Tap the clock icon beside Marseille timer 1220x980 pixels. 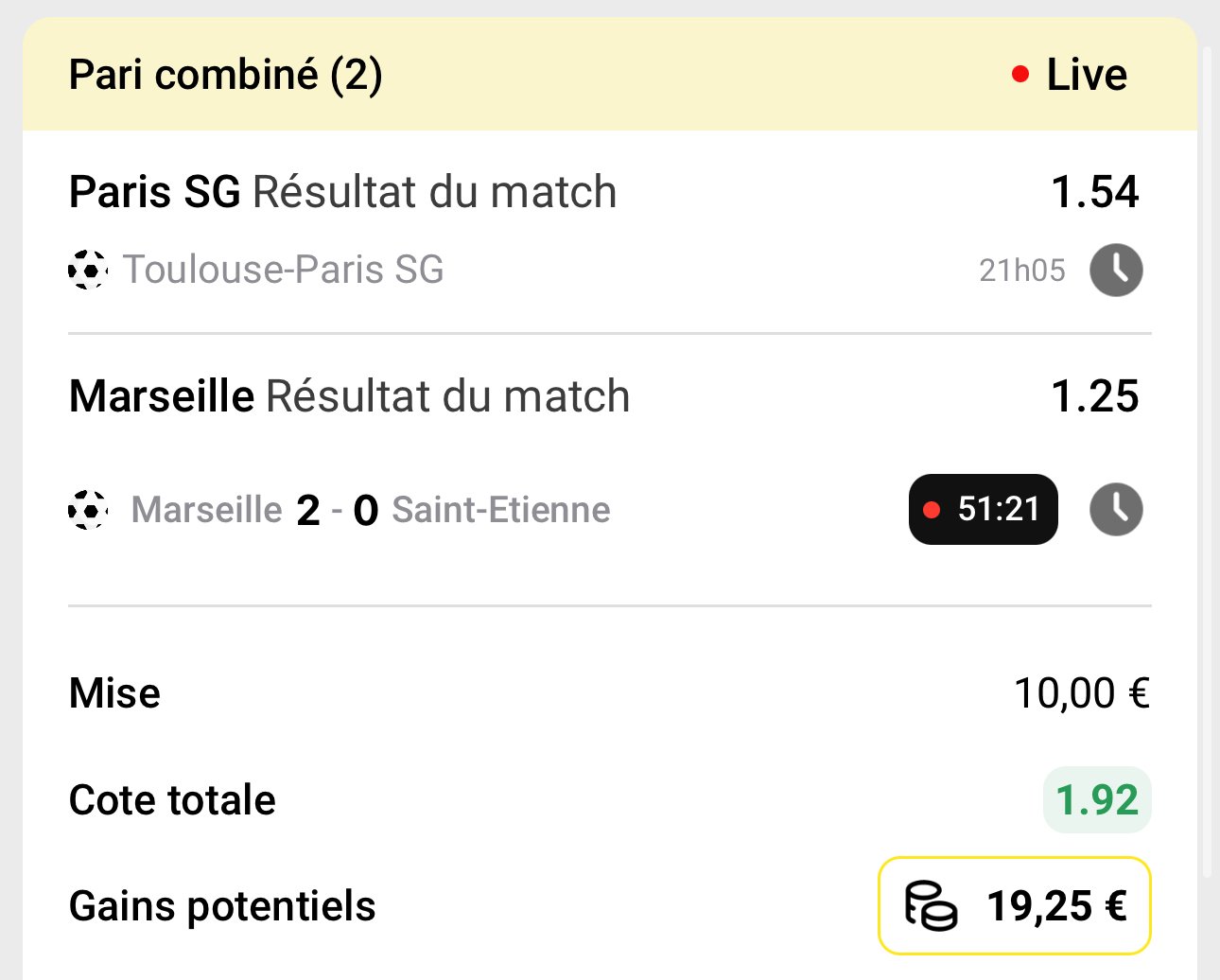(1116, 510)
